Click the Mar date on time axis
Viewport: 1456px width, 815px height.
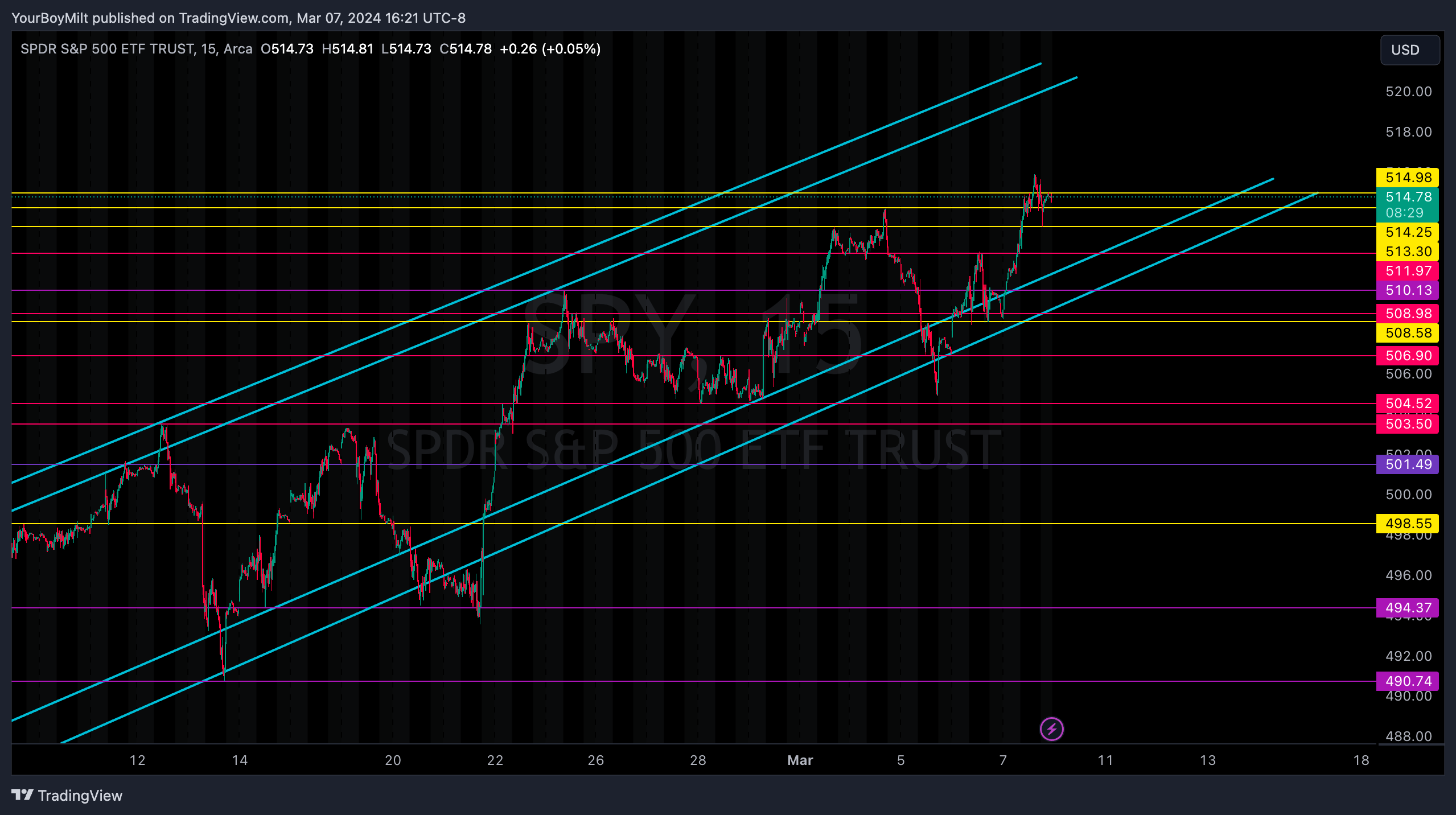[800, 760]
